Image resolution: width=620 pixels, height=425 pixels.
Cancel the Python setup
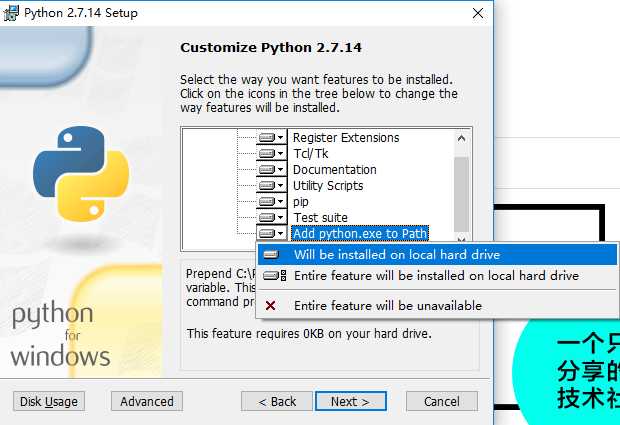pos(442,402)
